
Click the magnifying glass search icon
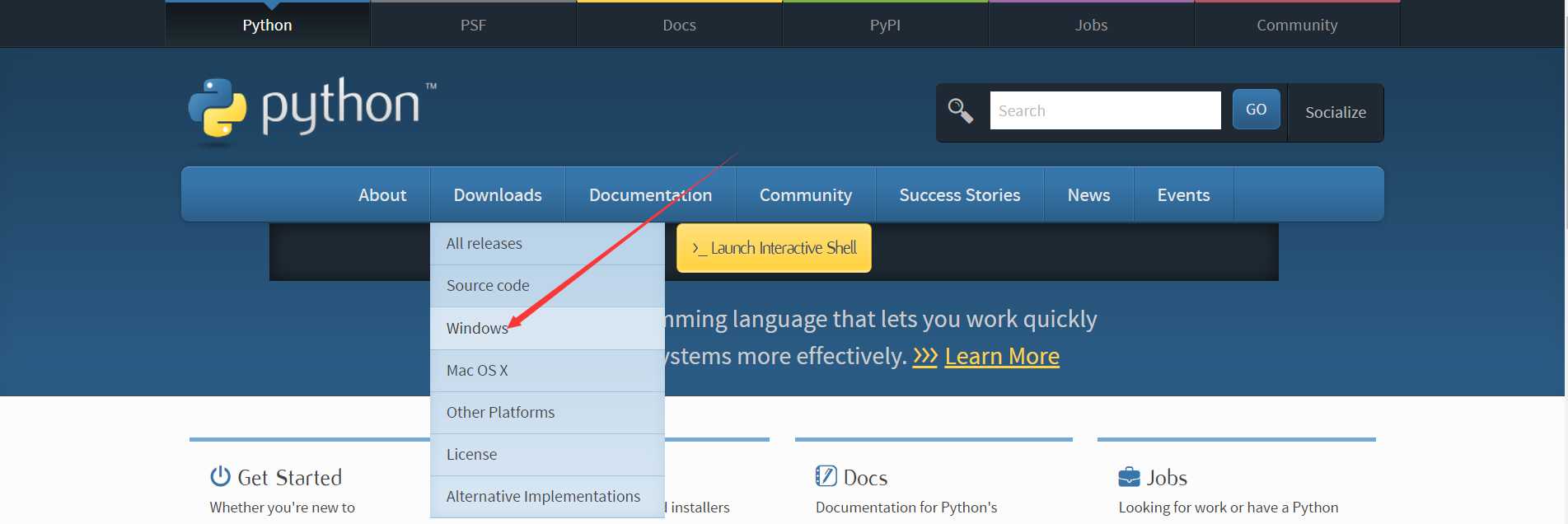961,110
